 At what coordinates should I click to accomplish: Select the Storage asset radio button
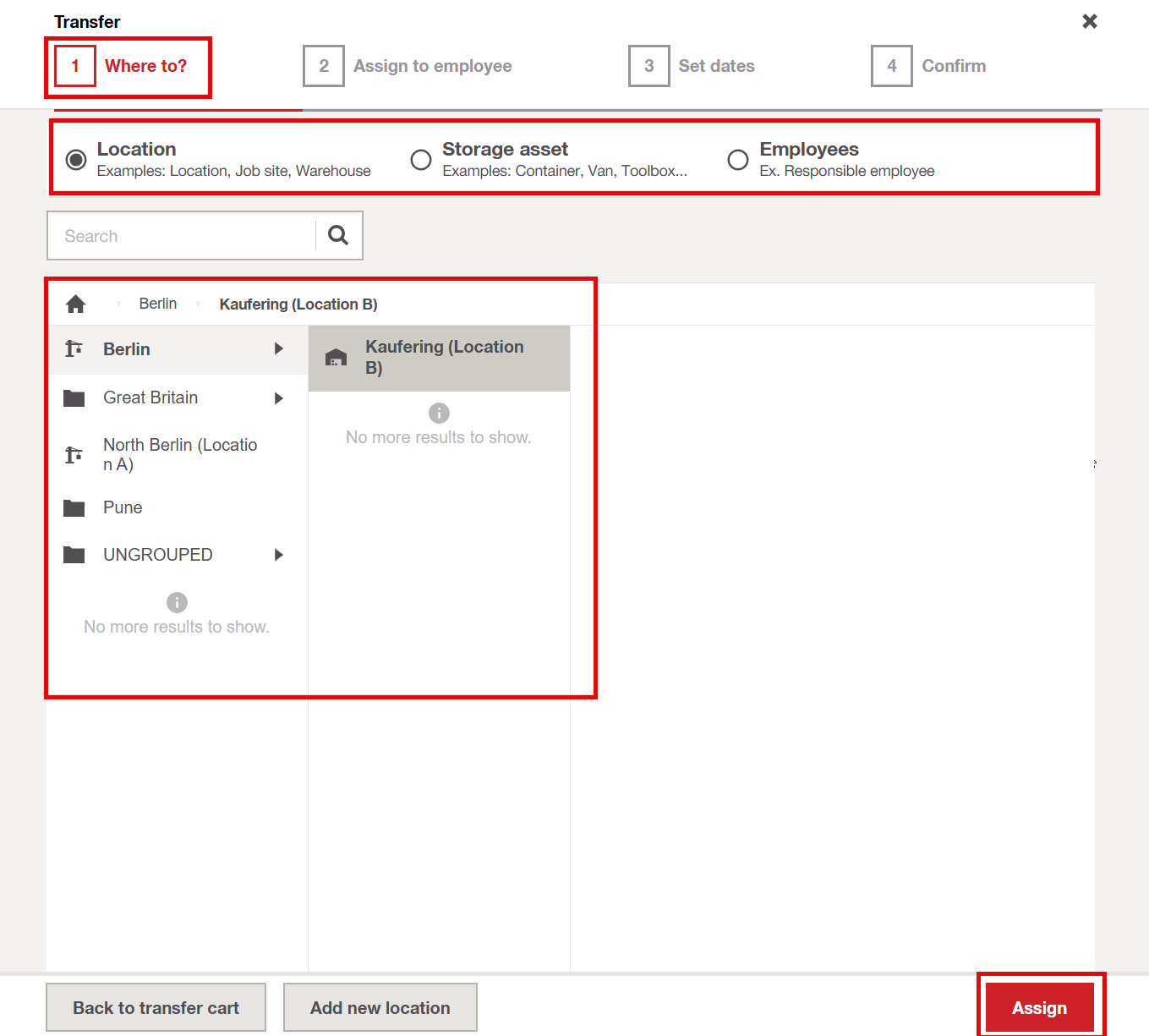pos(421,160)
